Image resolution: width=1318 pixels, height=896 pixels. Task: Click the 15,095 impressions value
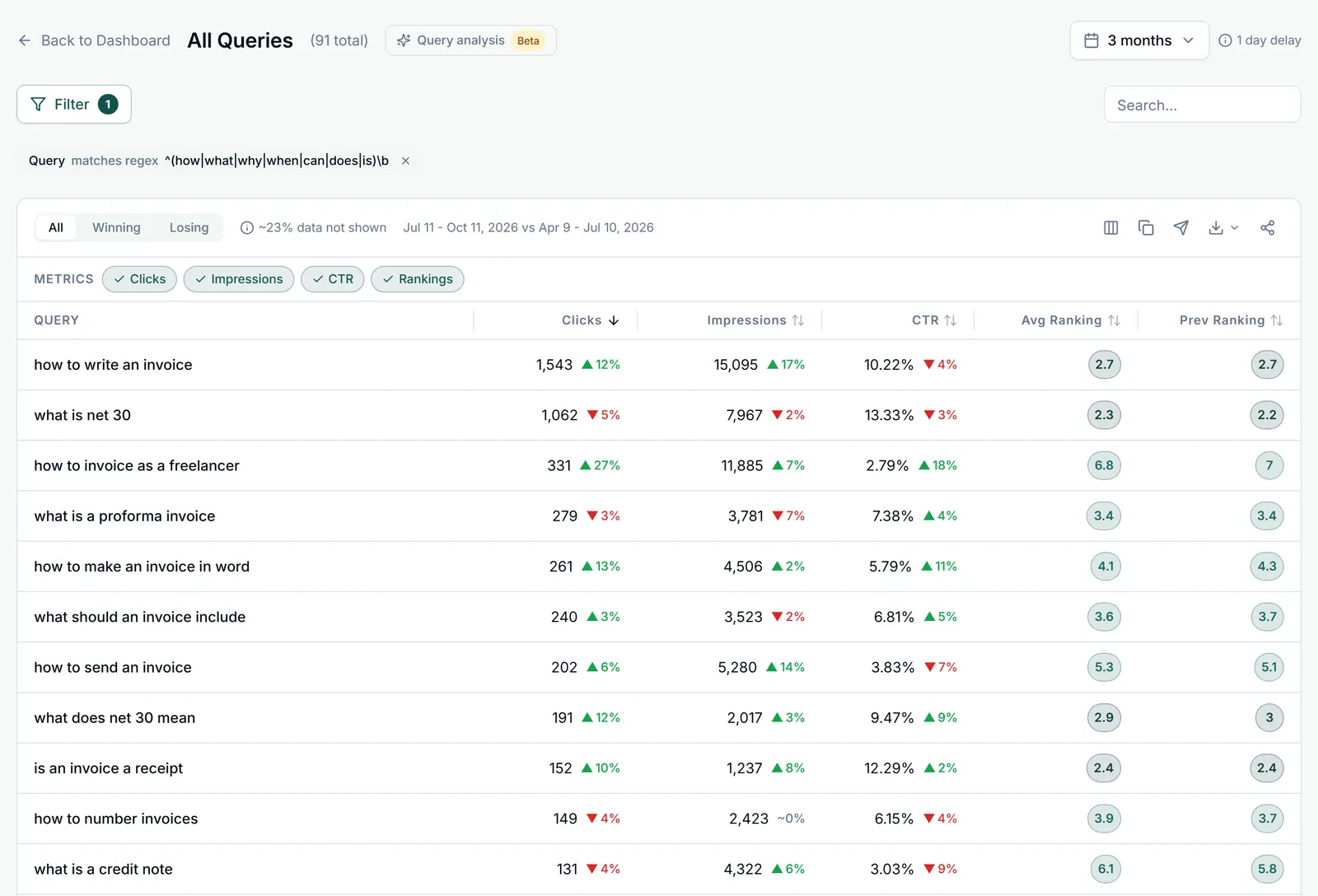pos(736,365)
